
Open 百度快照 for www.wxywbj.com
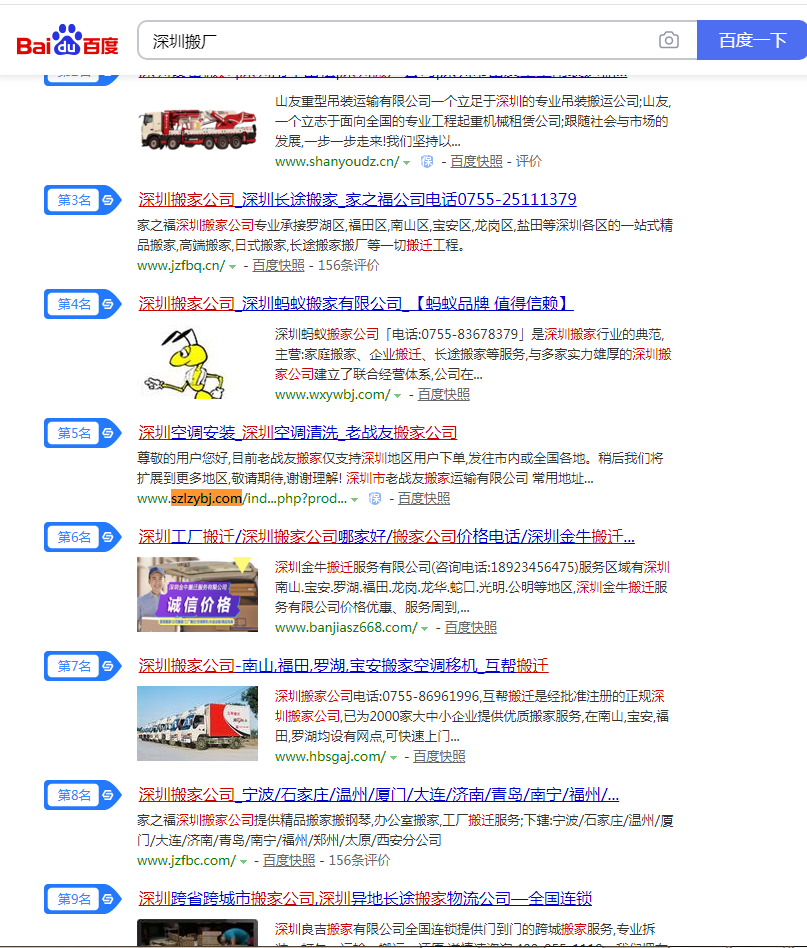[x=444, y=394]
